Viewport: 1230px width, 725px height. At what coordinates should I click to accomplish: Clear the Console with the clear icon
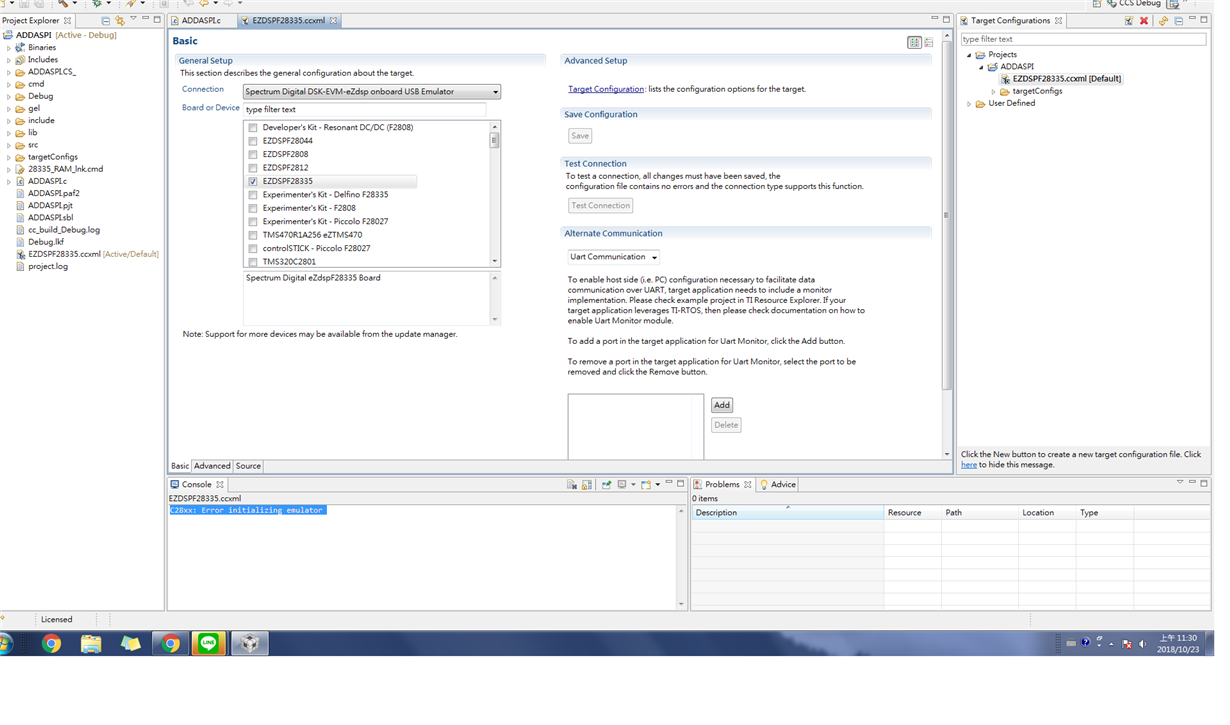[571, 484]
